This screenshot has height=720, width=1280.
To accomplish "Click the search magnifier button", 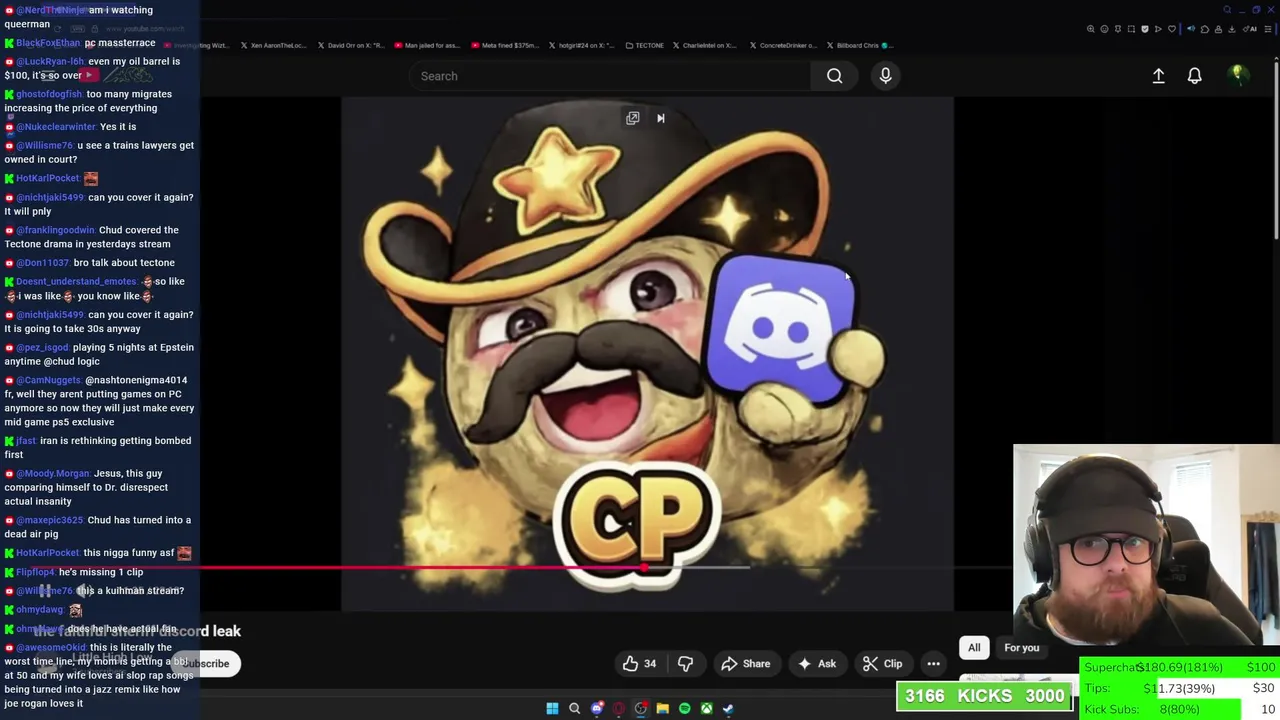I will tap(834, 76).
